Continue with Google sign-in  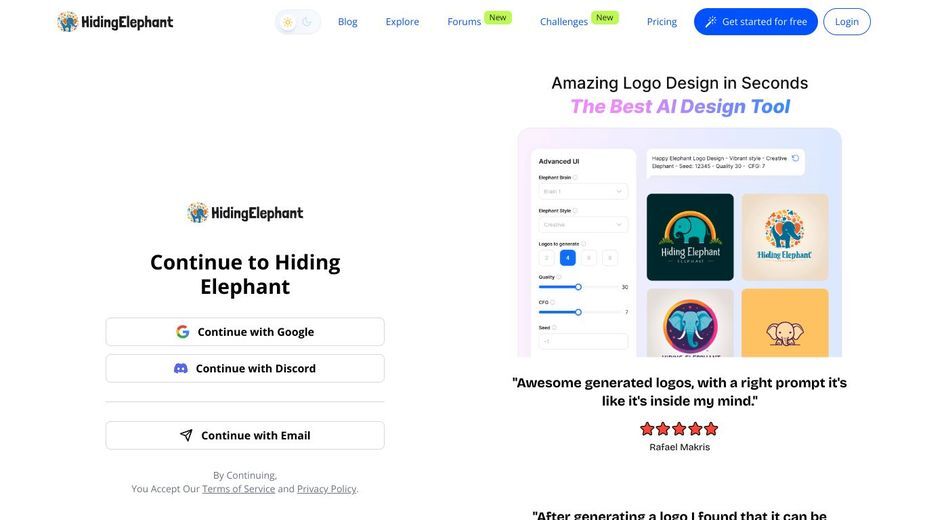pyautogui.click(x=245, y=332)
